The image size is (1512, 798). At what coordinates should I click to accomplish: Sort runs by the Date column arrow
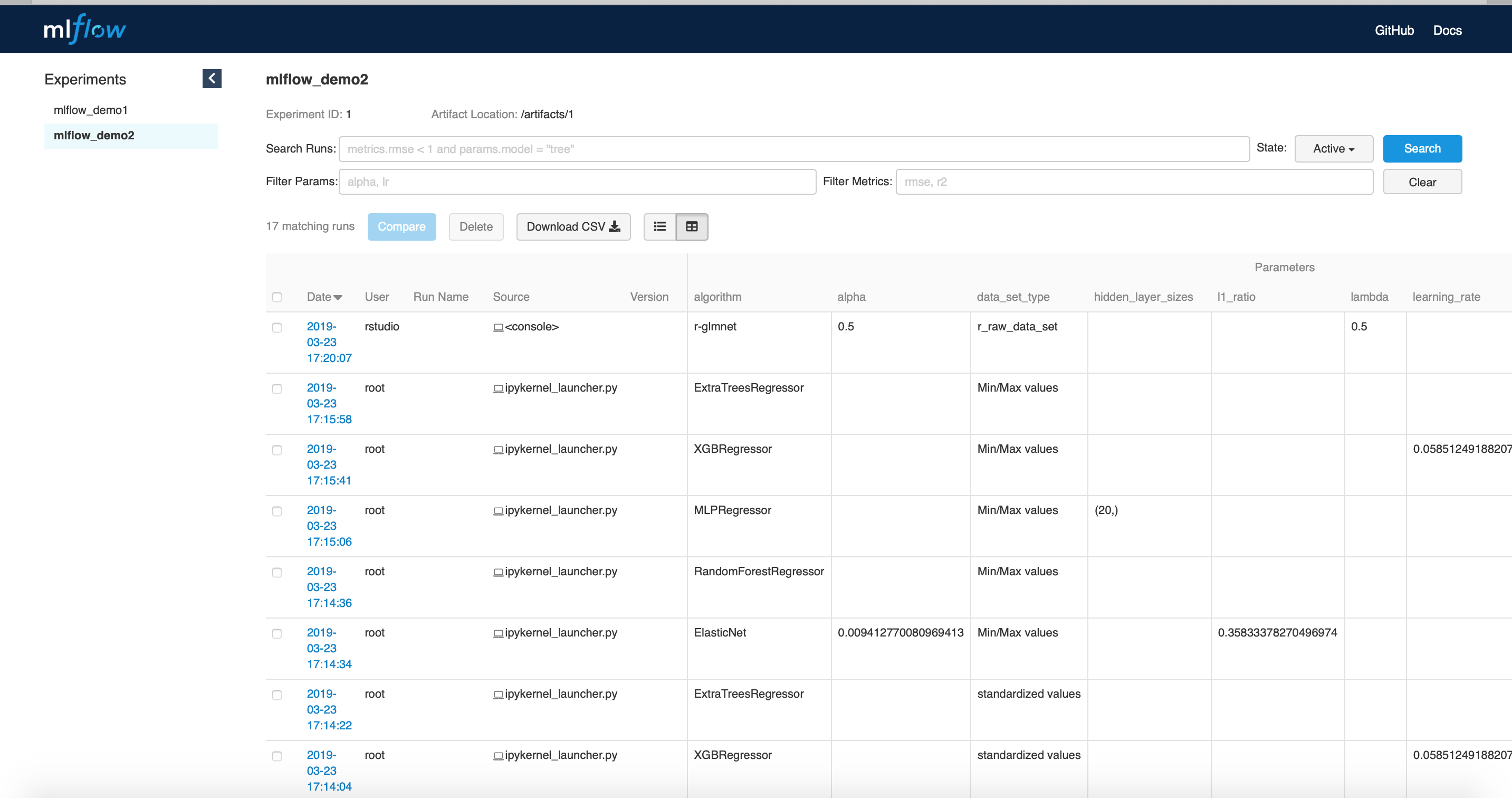(338, 298)
